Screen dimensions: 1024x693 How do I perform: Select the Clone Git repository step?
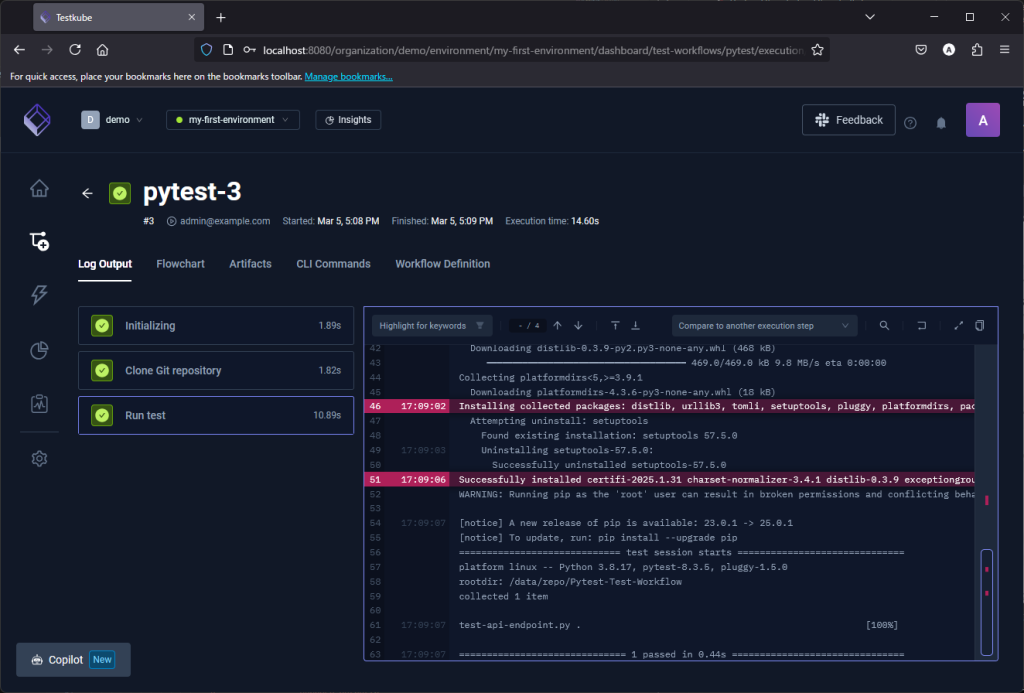pos(216,370)
